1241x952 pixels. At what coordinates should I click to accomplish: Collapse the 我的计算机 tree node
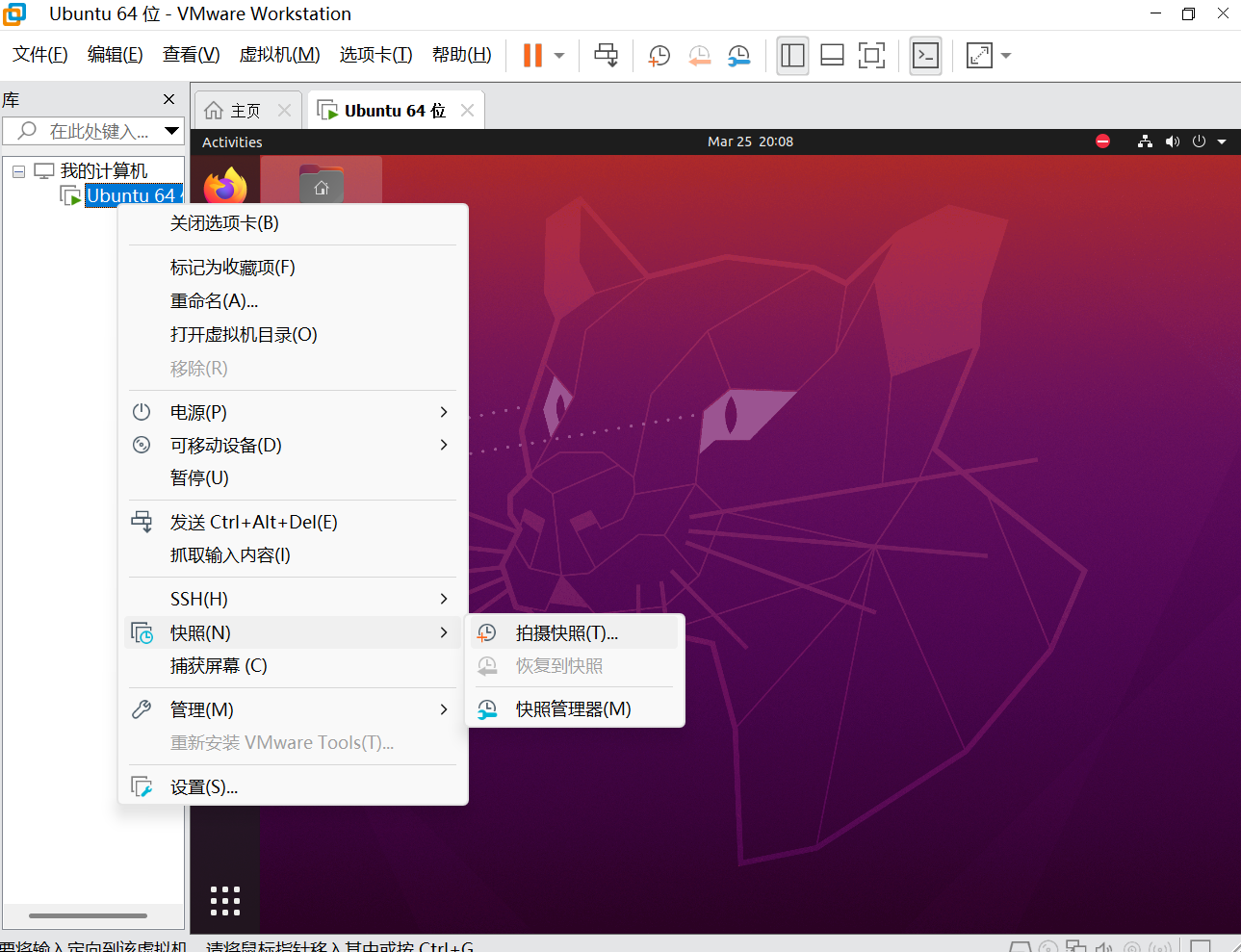click(x=18, y=171)
